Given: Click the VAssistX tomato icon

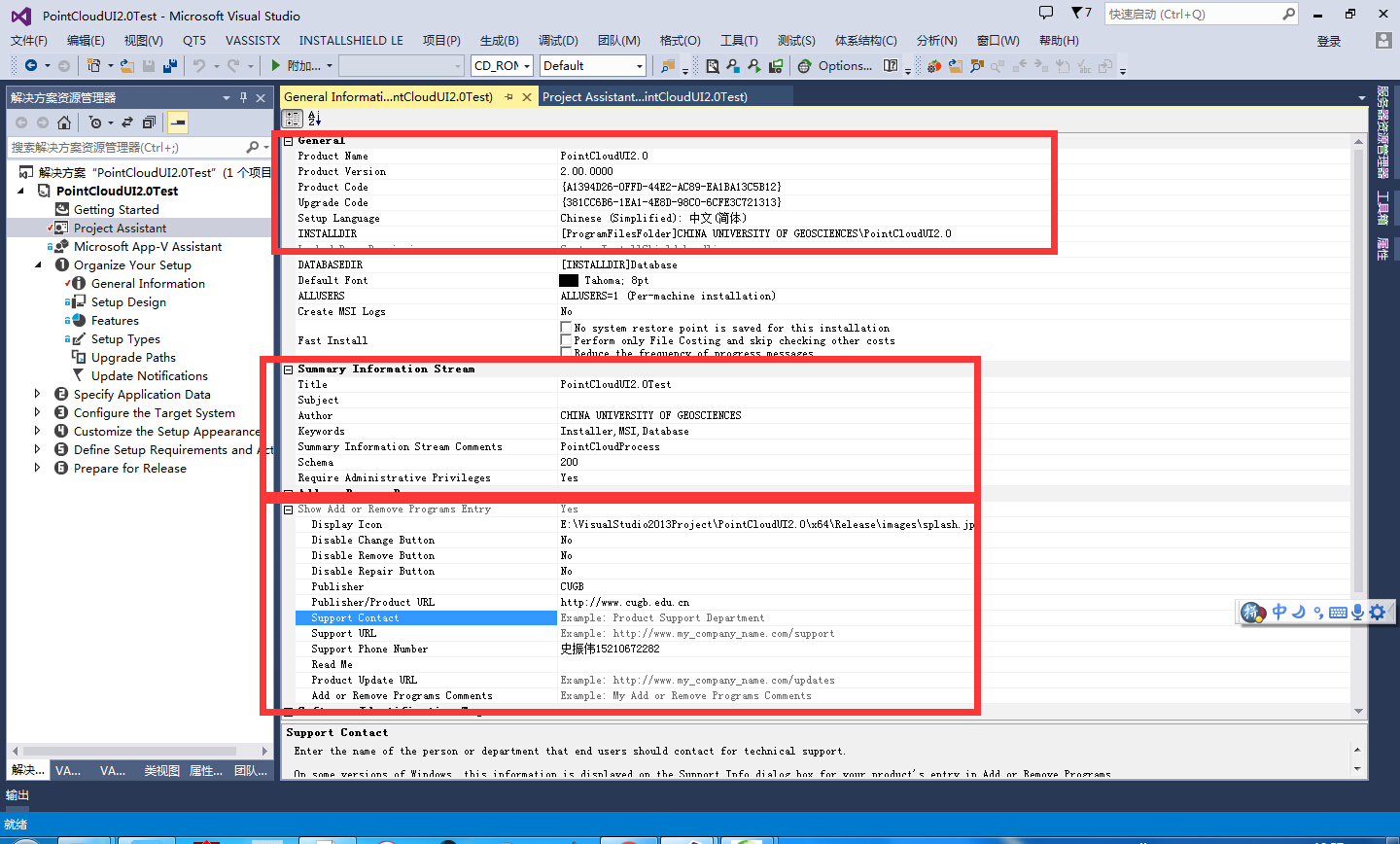Looking at the screenshot, I should [933, 66].
